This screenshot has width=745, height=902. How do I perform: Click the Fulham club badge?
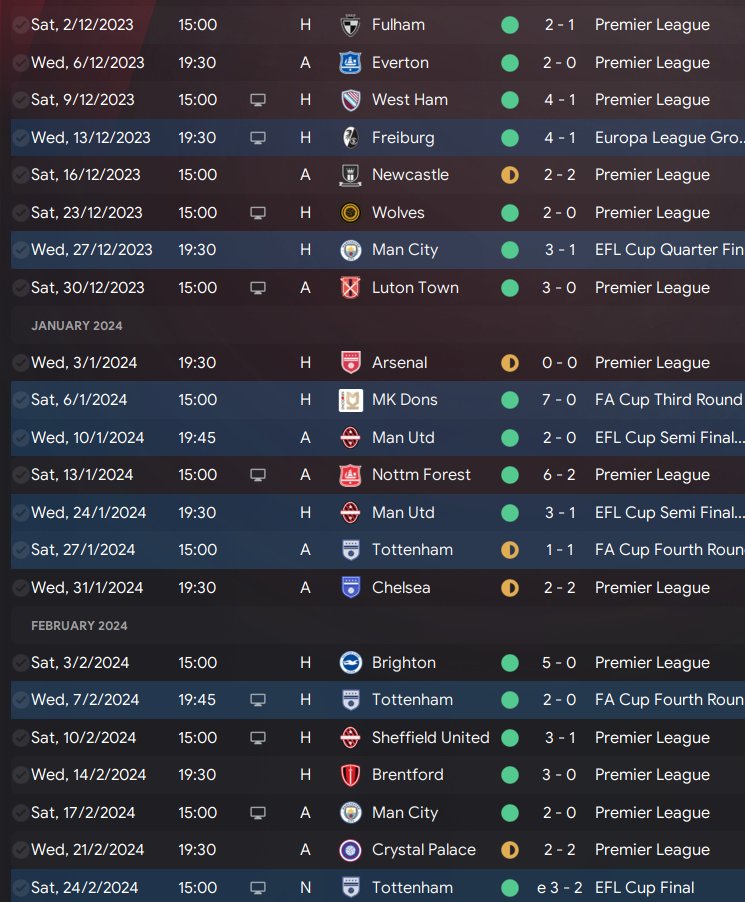tap(350, 25)
